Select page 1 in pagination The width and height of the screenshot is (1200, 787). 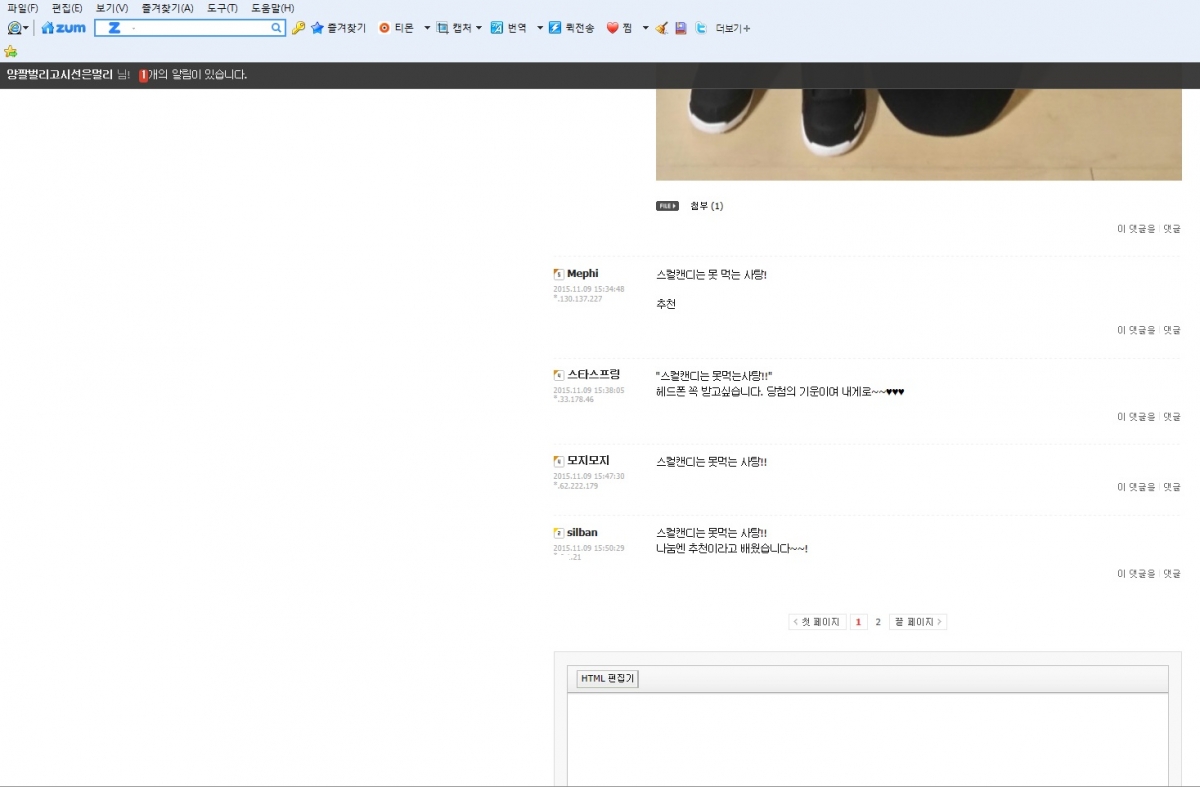(858, 622)
